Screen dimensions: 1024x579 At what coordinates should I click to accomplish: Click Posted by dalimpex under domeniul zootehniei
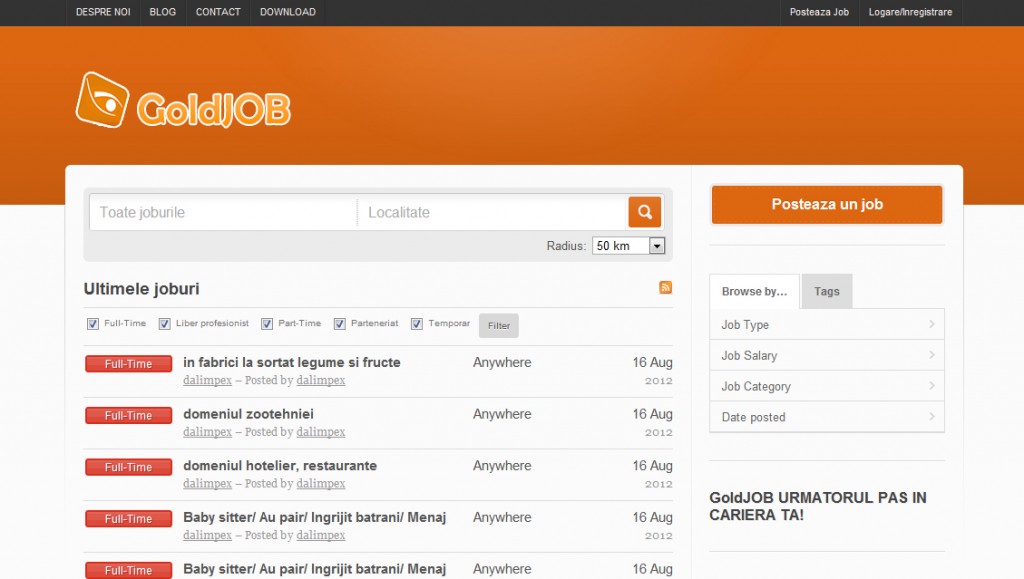[321, 431]
